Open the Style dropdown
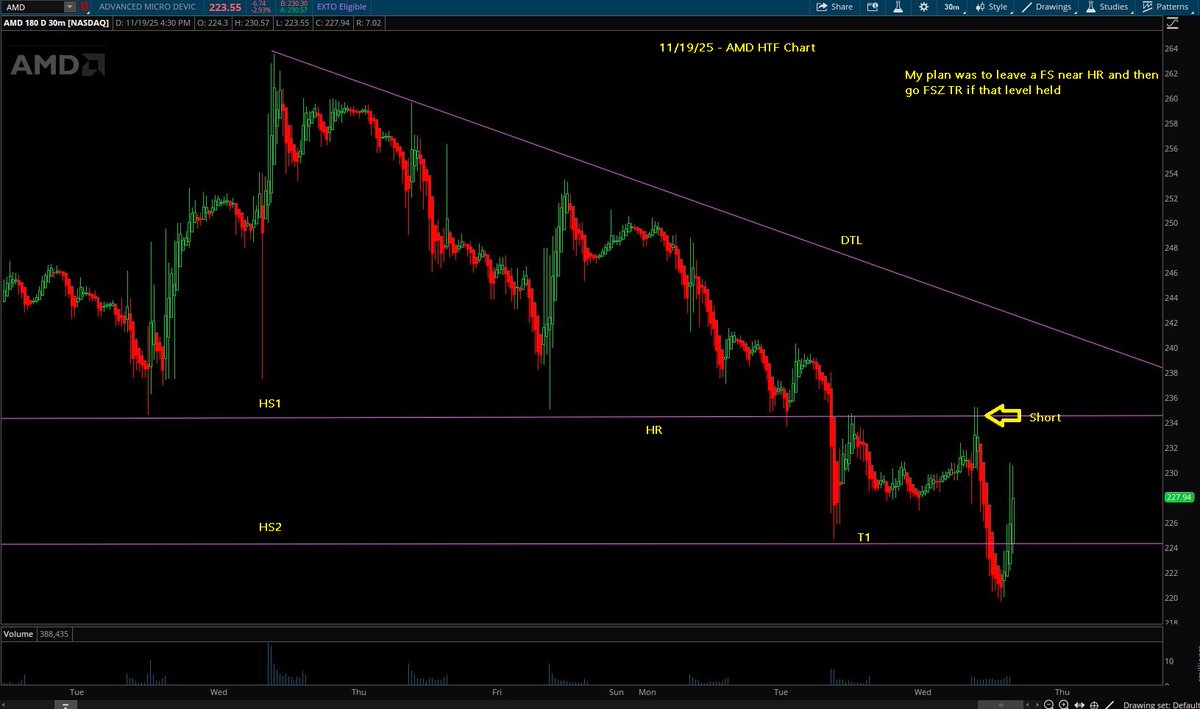1200x709 pixels. pos(992,7)
